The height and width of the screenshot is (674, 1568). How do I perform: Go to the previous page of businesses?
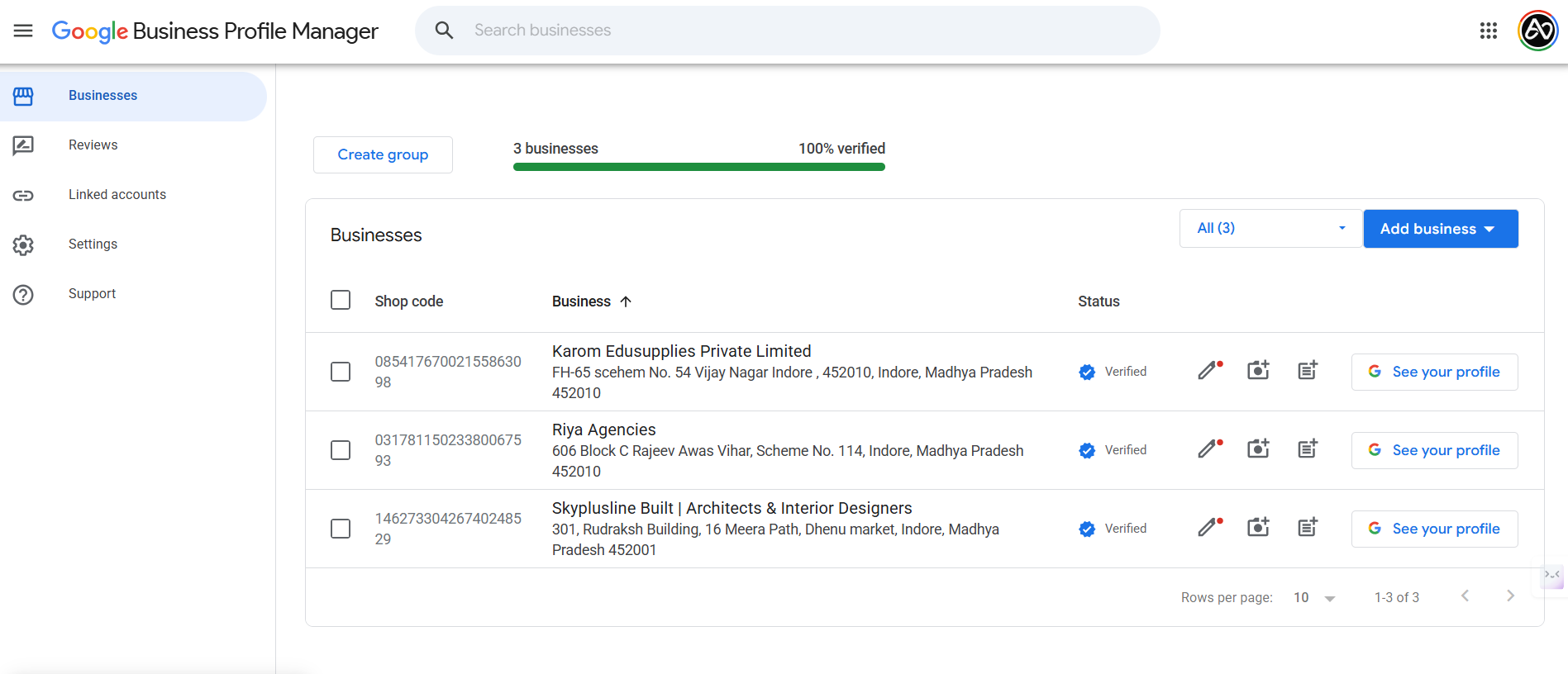click(x=1465, y=596)
